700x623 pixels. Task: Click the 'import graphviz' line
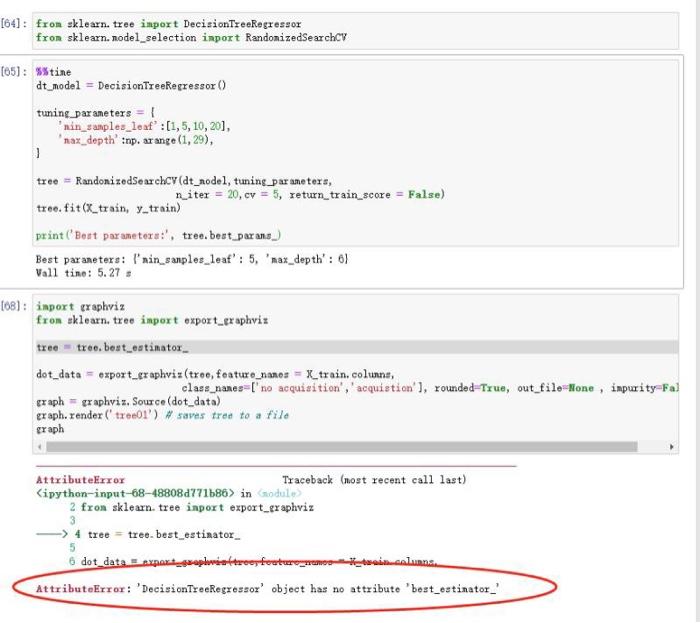80,307
